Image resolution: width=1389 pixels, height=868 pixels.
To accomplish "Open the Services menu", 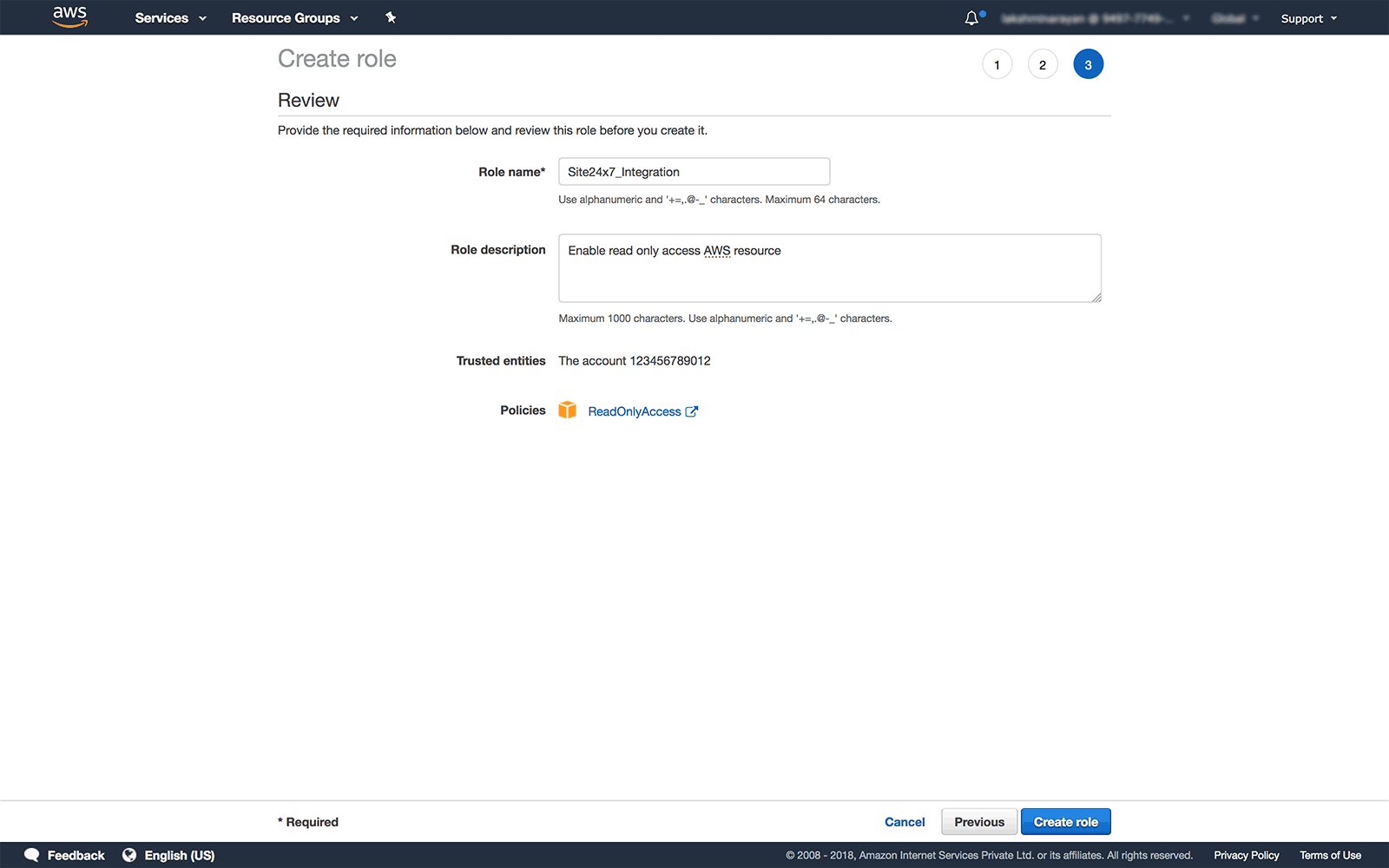I will click(170, 17).
